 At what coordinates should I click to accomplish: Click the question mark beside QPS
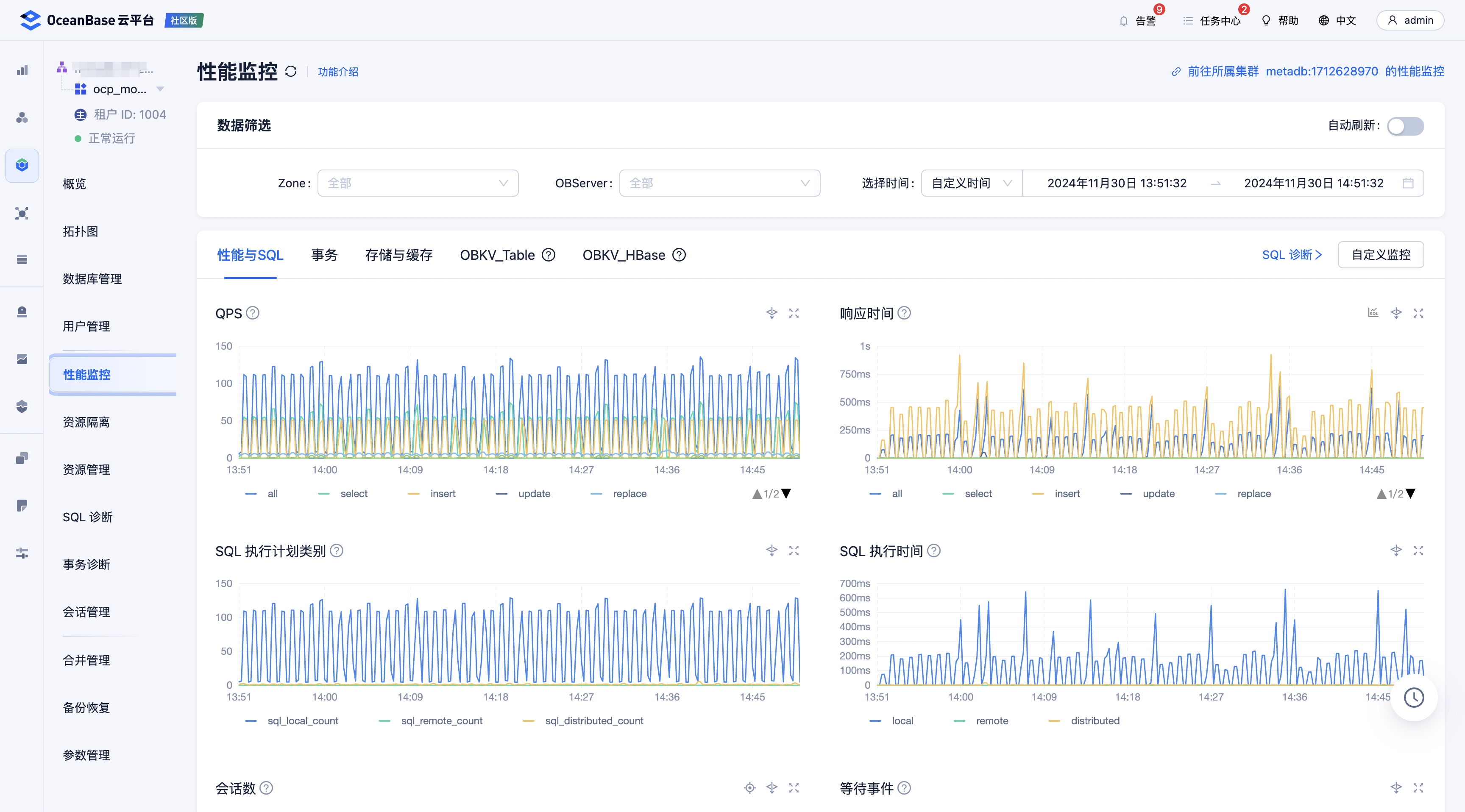[253, 313]
